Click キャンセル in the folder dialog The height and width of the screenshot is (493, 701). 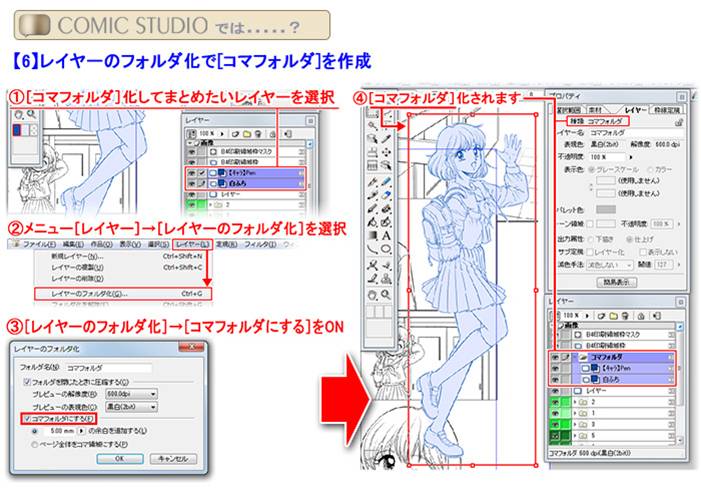(x=173, y=459)
